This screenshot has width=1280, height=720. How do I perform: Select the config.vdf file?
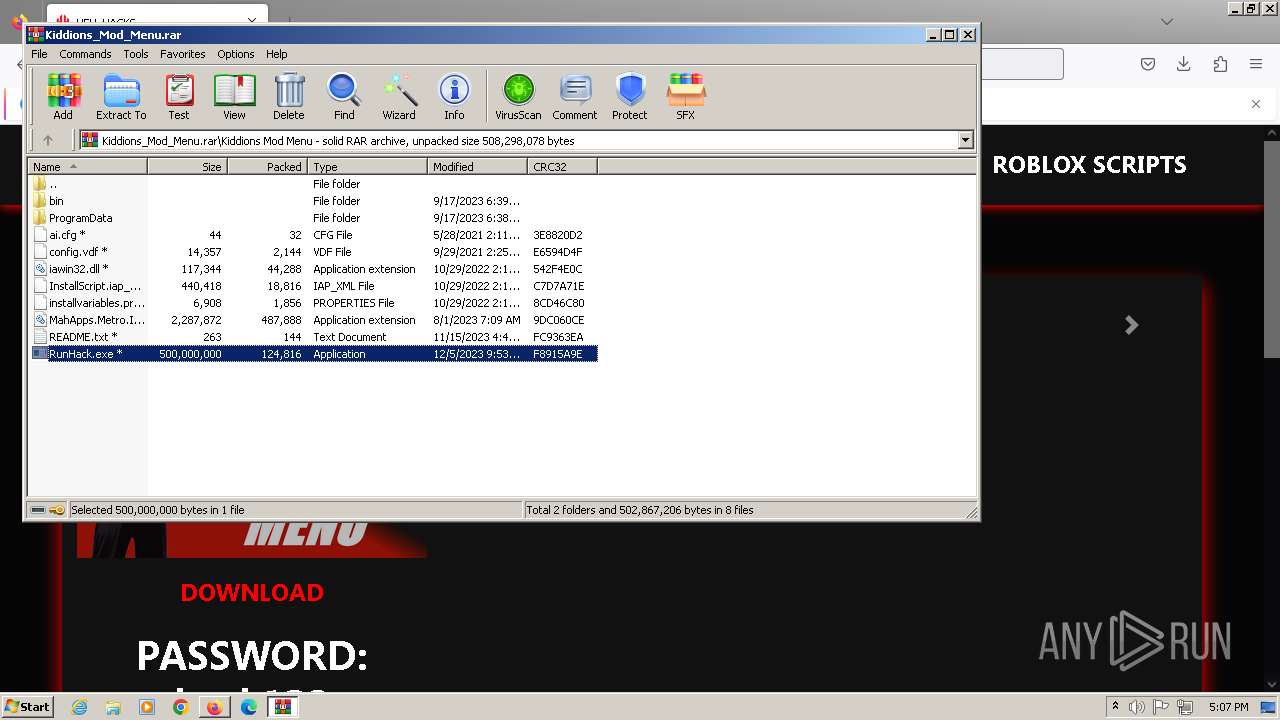[x=314, y=252]
